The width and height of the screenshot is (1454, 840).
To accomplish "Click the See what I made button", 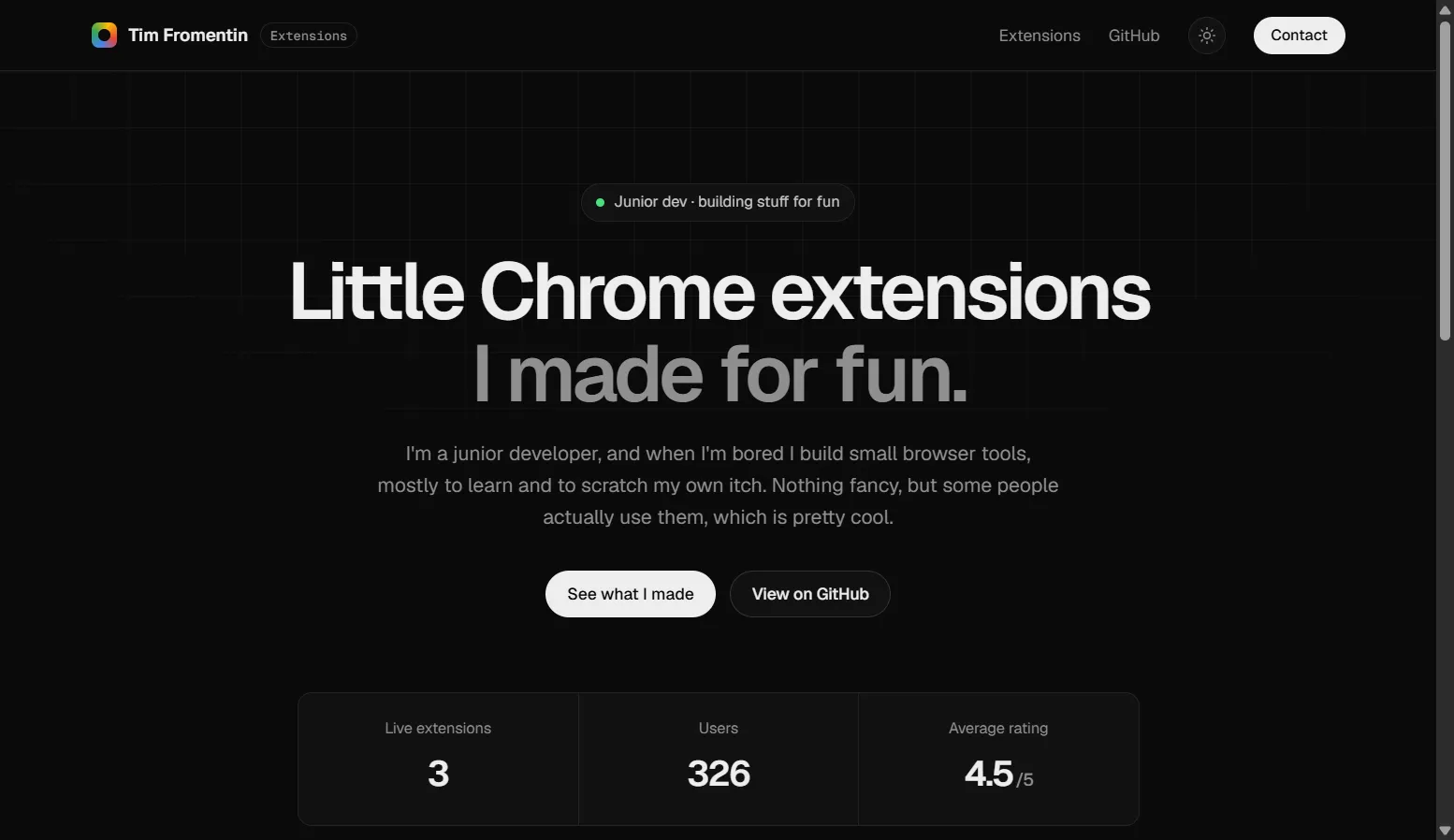I will click(x=631, y=594).
